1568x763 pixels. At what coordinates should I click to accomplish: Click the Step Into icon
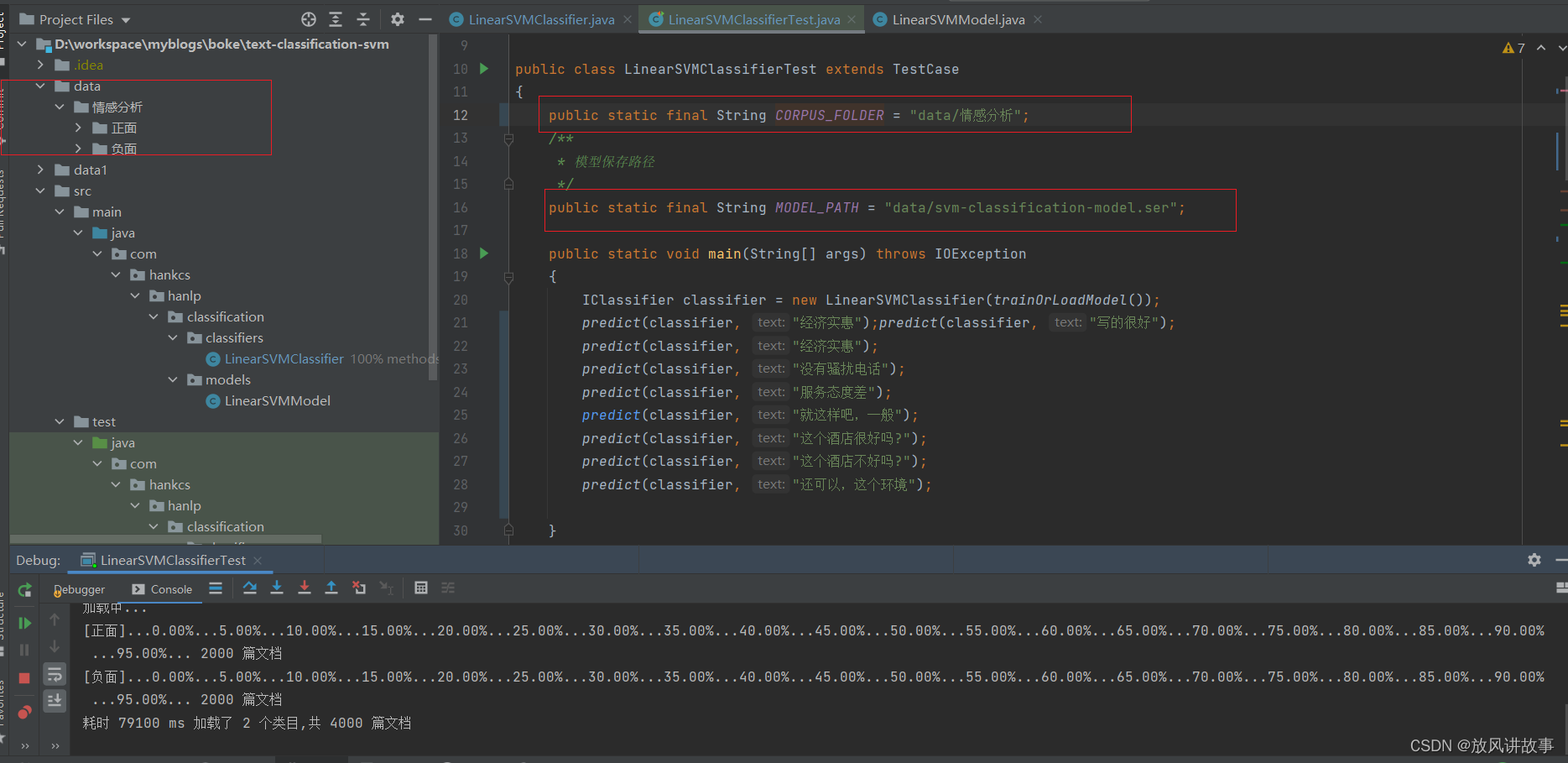coord(277,588)
